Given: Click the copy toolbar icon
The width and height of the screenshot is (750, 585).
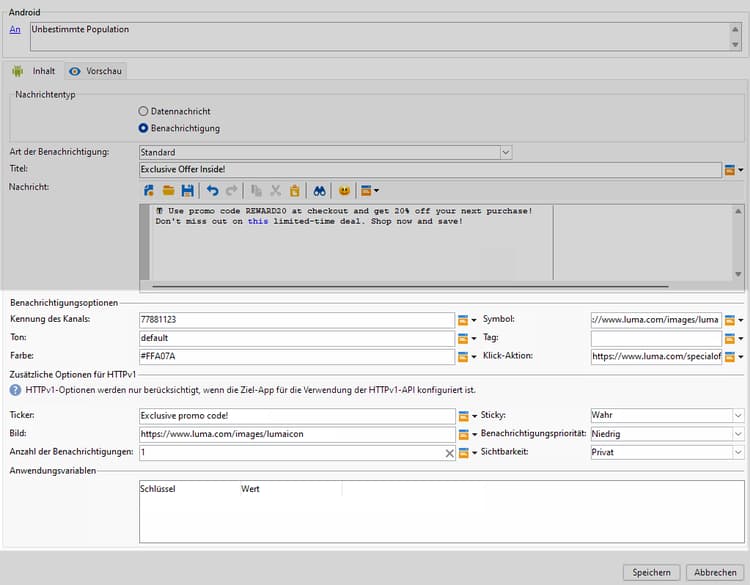Looking at the screenshot, I should (x=256, y=190).
